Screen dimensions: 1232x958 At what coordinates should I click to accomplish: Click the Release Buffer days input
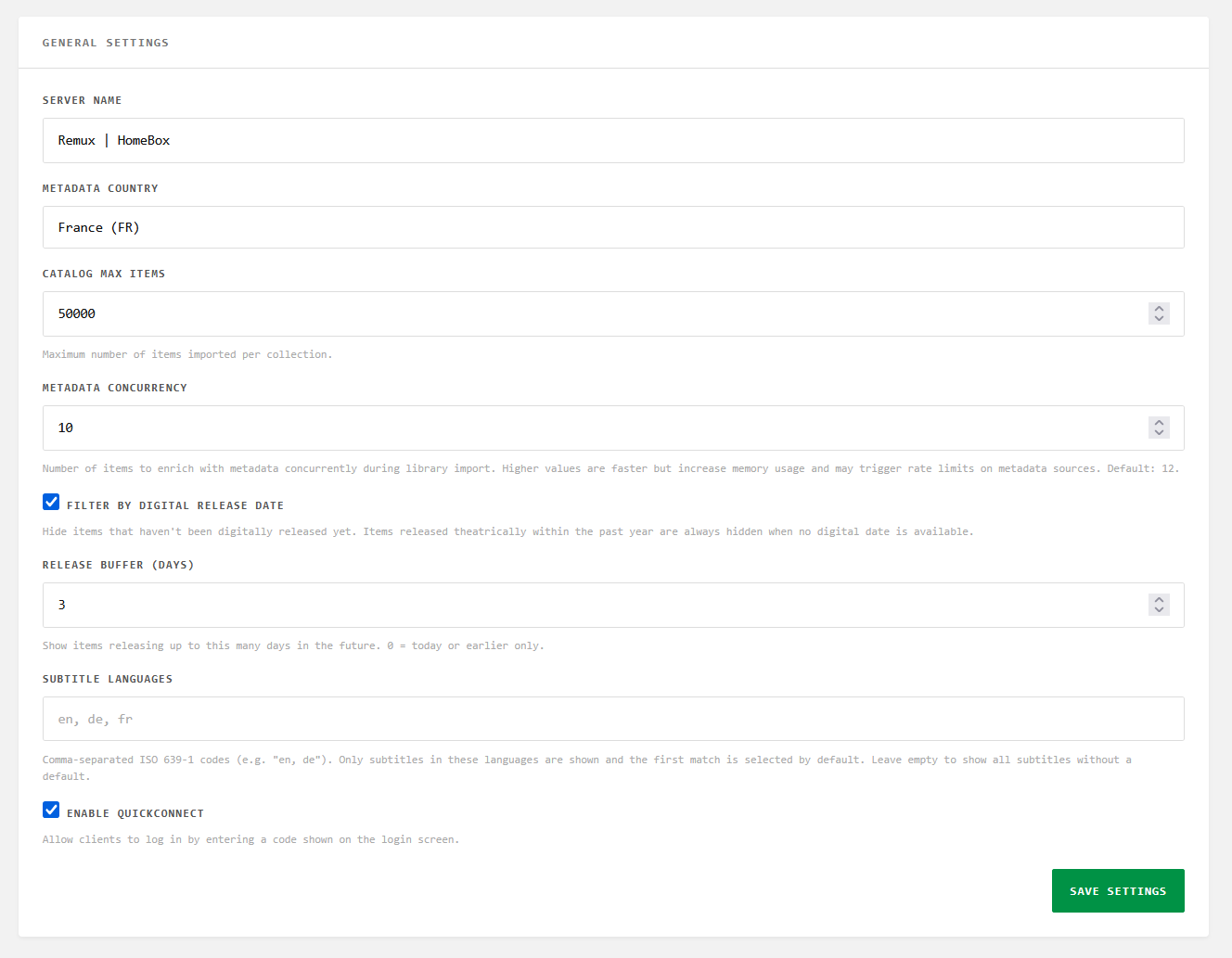594,605
